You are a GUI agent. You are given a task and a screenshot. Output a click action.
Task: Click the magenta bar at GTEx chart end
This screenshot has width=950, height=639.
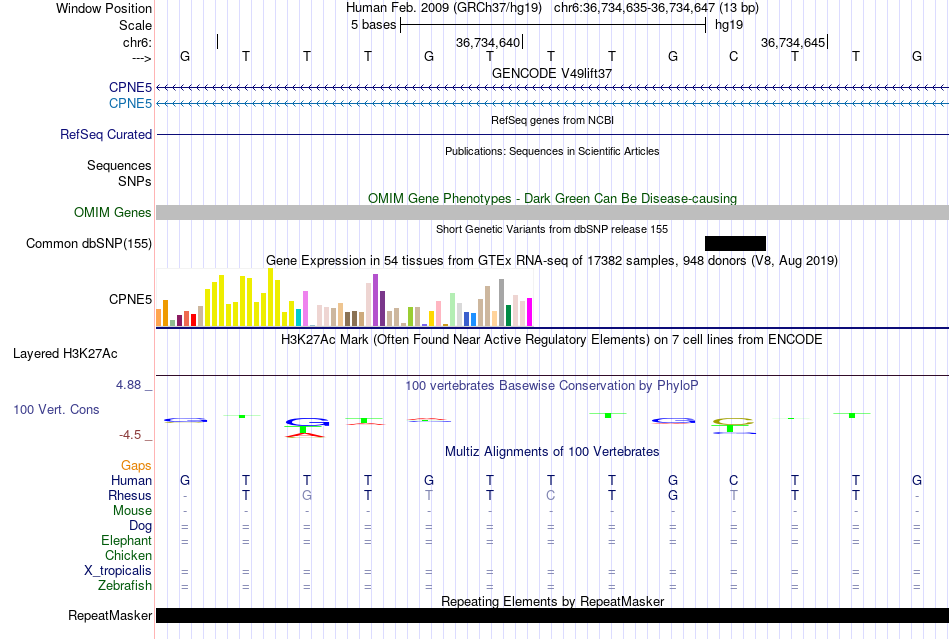(x=530, y=313)
